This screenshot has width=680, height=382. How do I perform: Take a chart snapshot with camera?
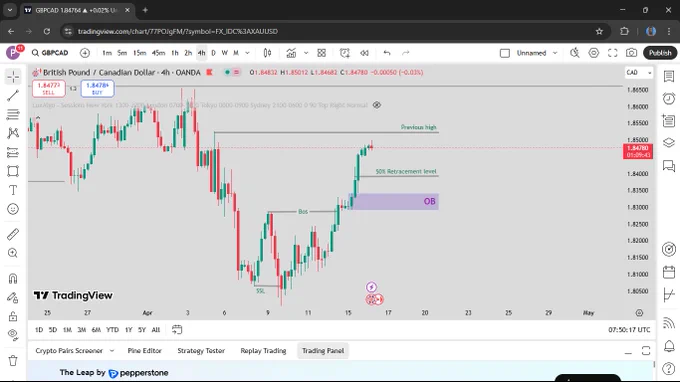[x=631, y=53]
